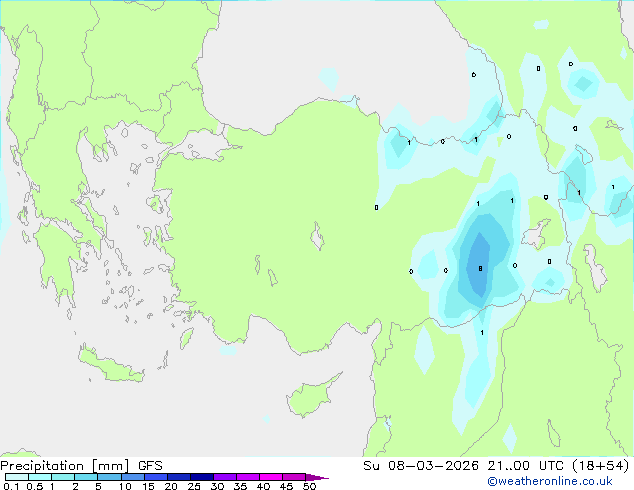Select the 25–30 mm dark navy legend swatch
Viewport: 634px width, 490px height.
pos(201,477)
